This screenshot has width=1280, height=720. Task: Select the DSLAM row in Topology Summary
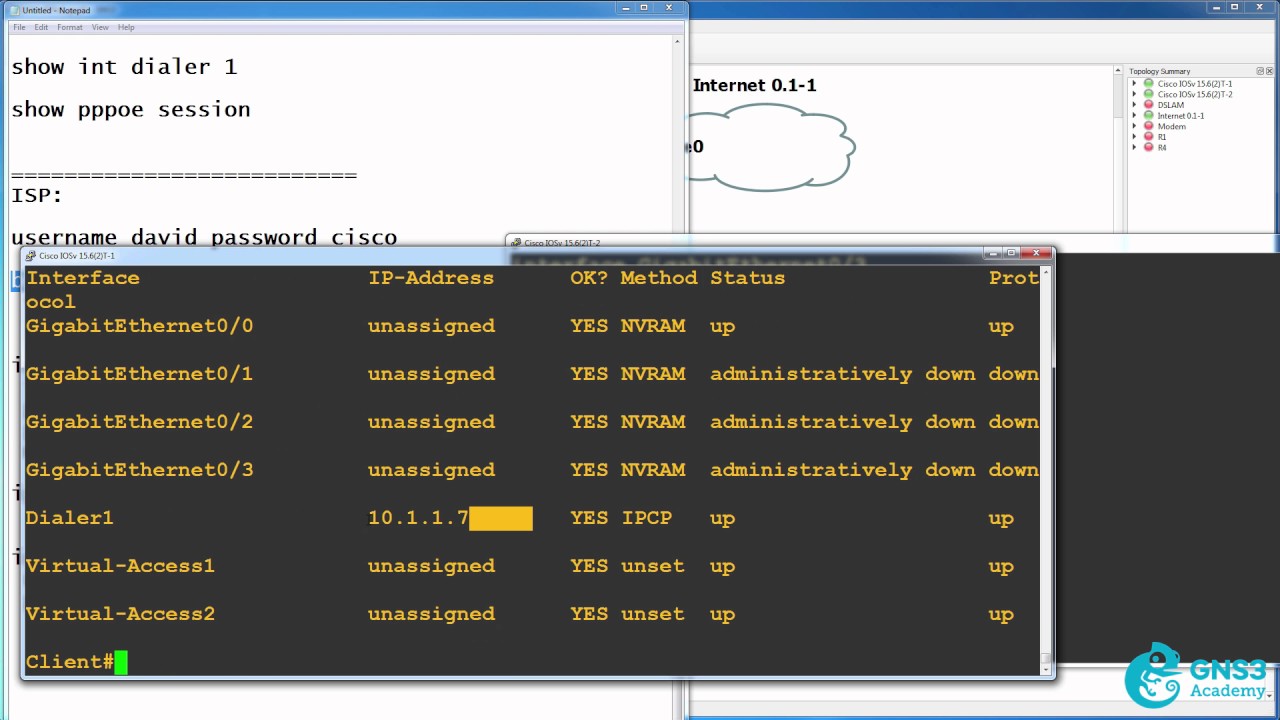click(1170, 105)
